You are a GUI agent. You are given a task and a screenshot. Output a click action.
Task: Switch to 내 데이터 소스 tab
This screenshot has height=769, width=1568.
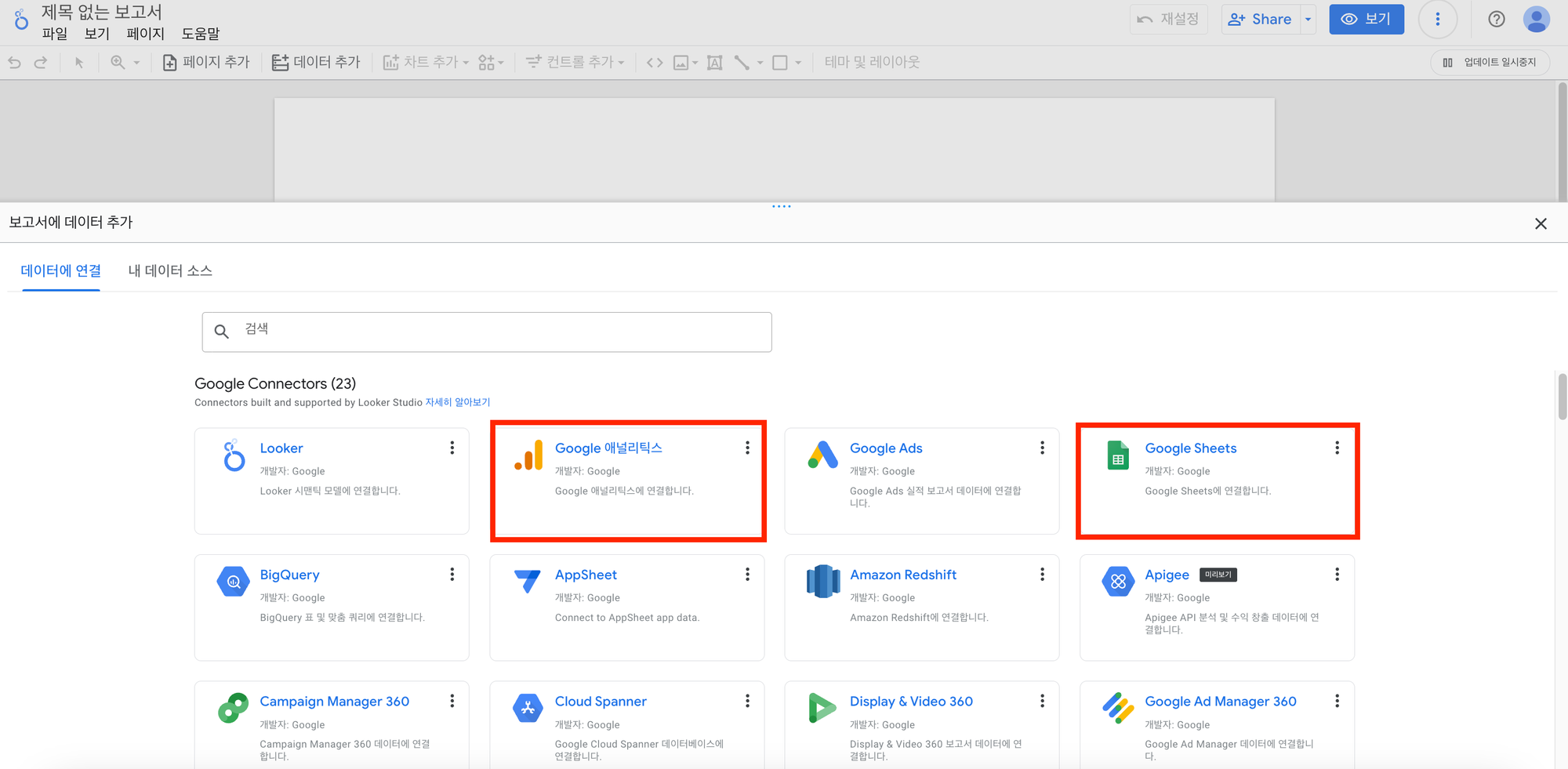click(x=170, y=270)
